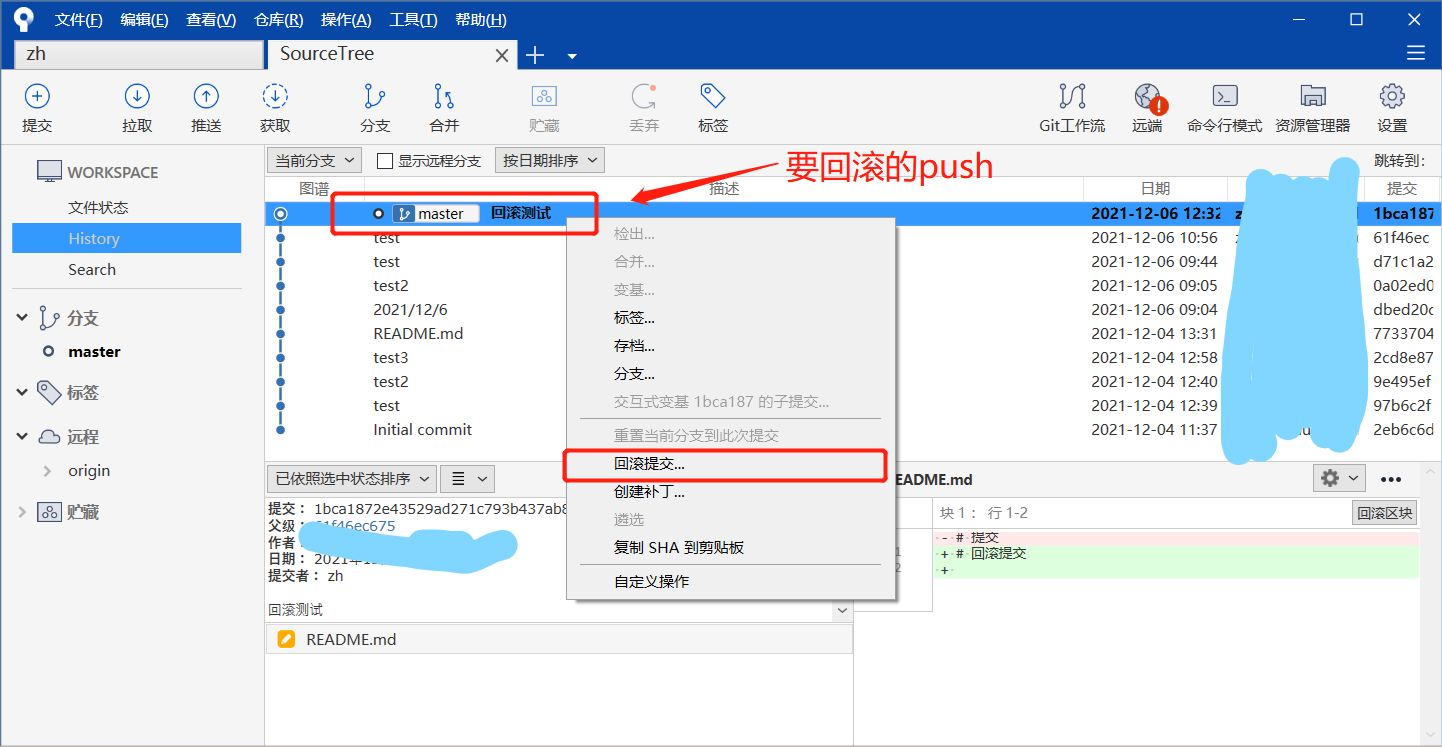Switch to the zh tab

click(138, 54)
